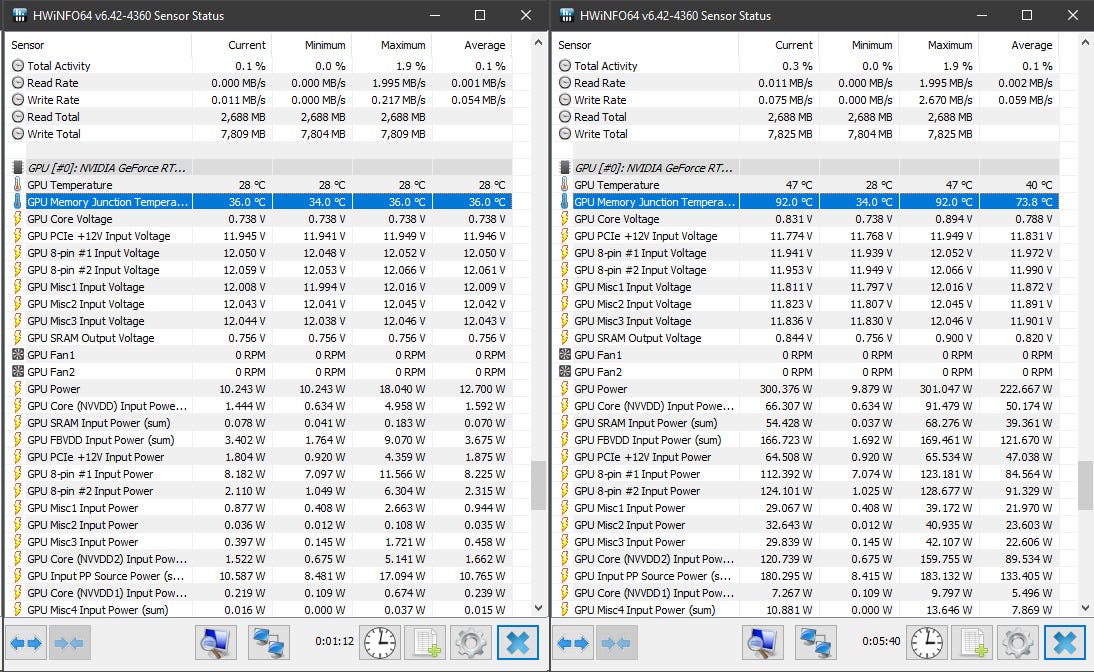Click HWiNFO64 title icon of right window
The width and height of the screenshot is (1094, 672).
[567, 15]
